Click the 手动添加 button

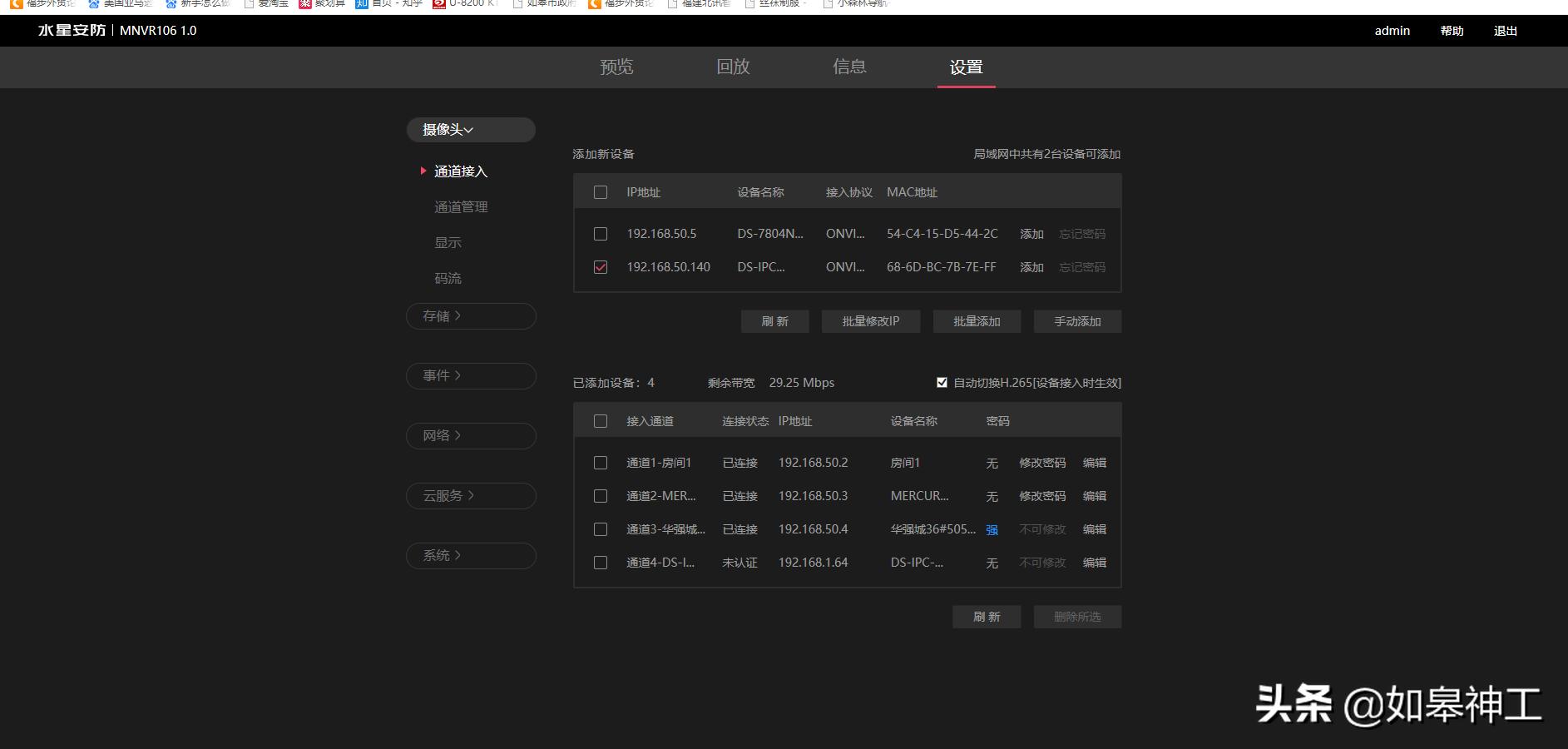click(1077, 321)
